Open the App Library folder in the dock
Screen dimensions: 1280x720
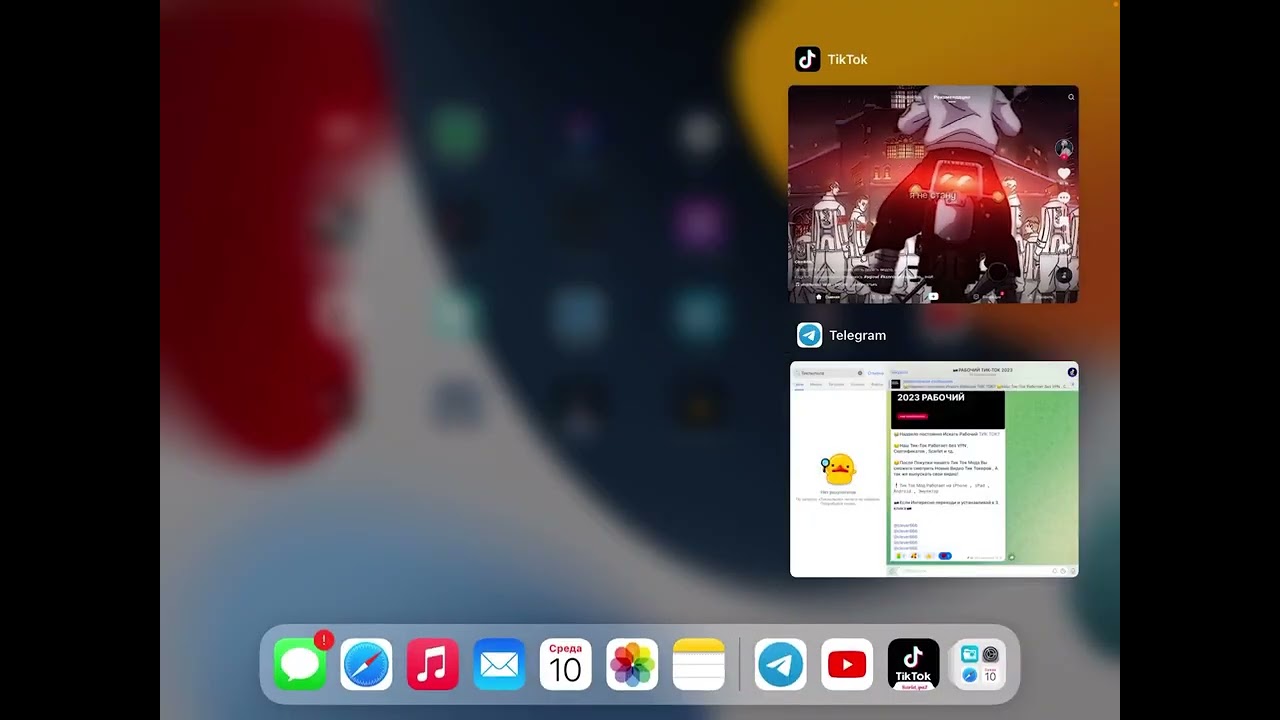[x=980, y=665]
